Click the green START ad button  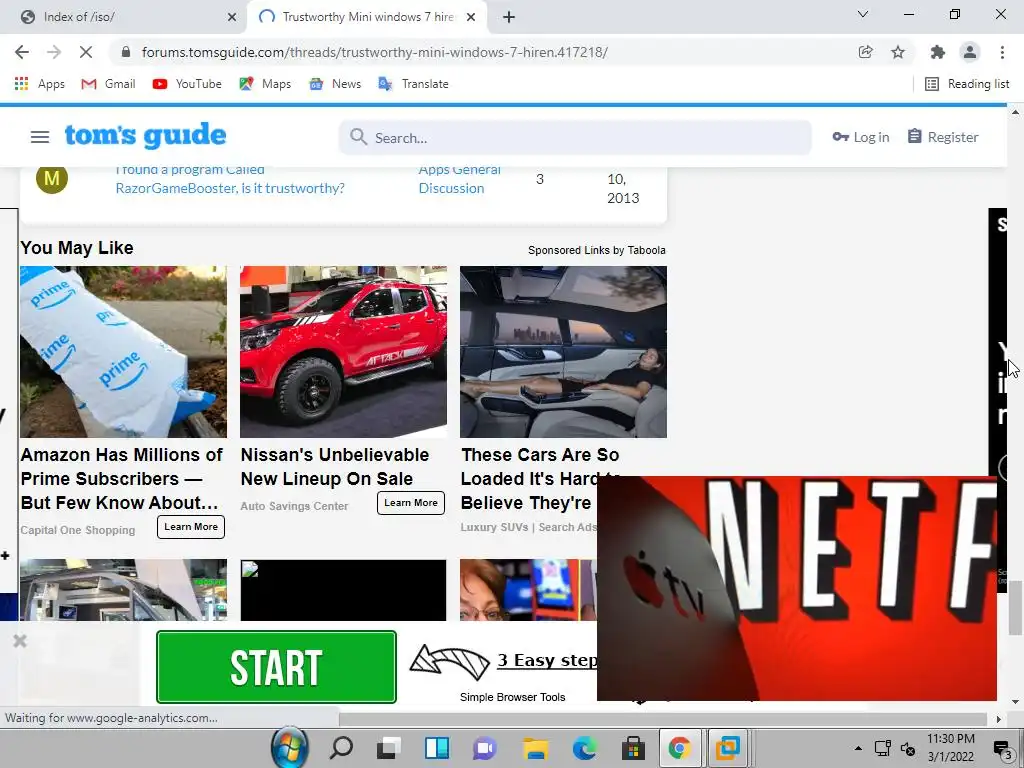tap(276, 667)
